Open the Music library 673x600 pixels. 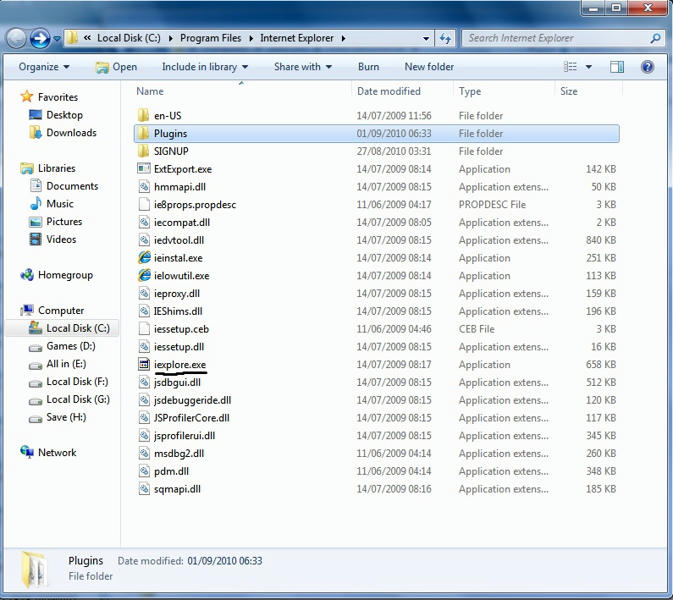pos(60,203)
